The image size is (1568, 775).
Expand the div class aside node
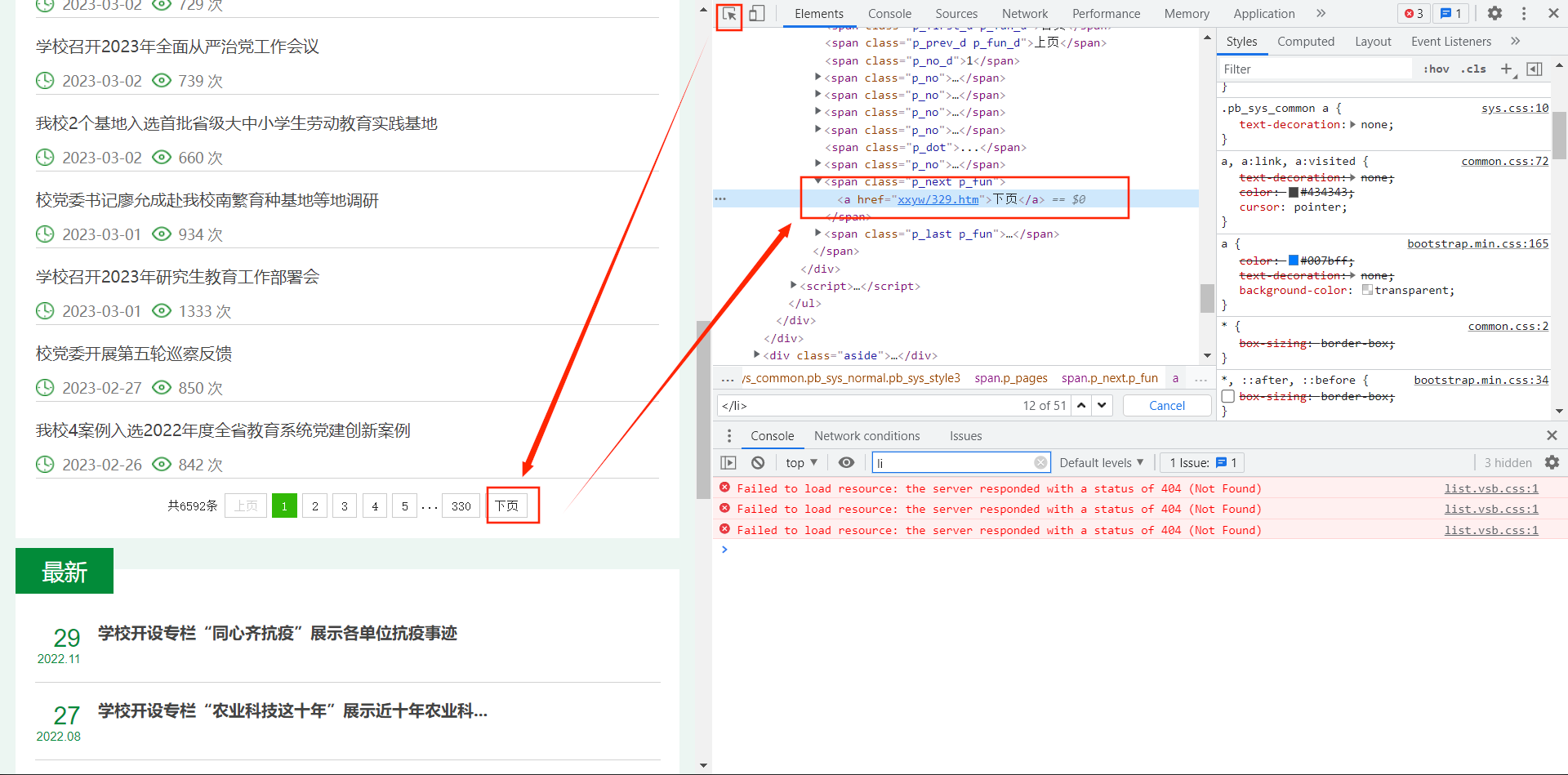point(757,355)
